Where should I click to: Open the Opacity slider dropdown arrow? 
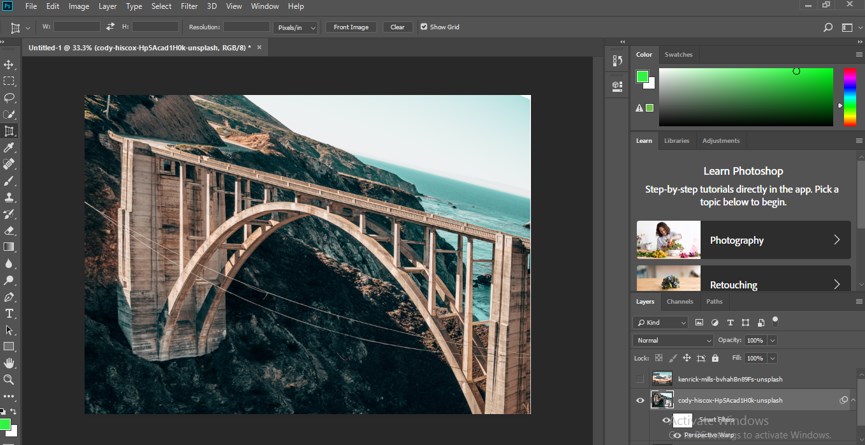(772, 340)
